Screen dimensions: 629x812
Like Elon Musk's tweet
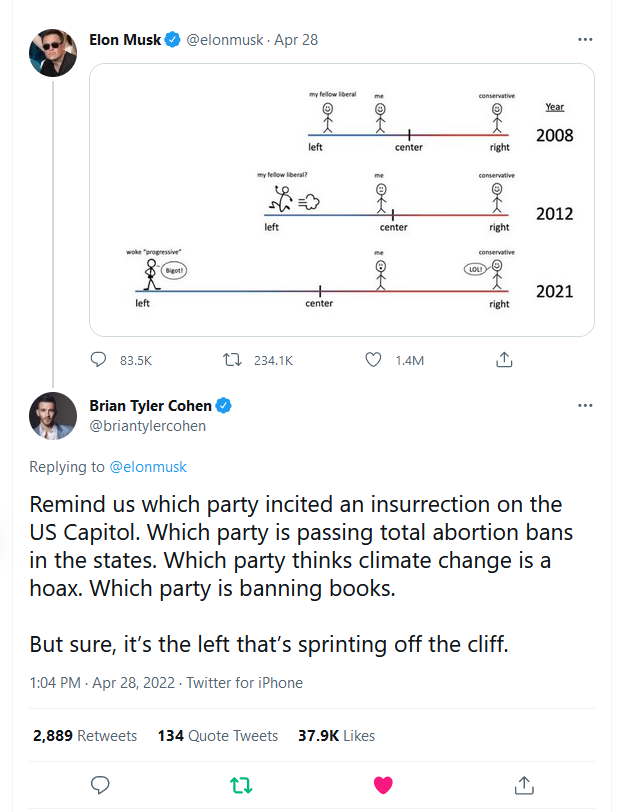[376, 359]
